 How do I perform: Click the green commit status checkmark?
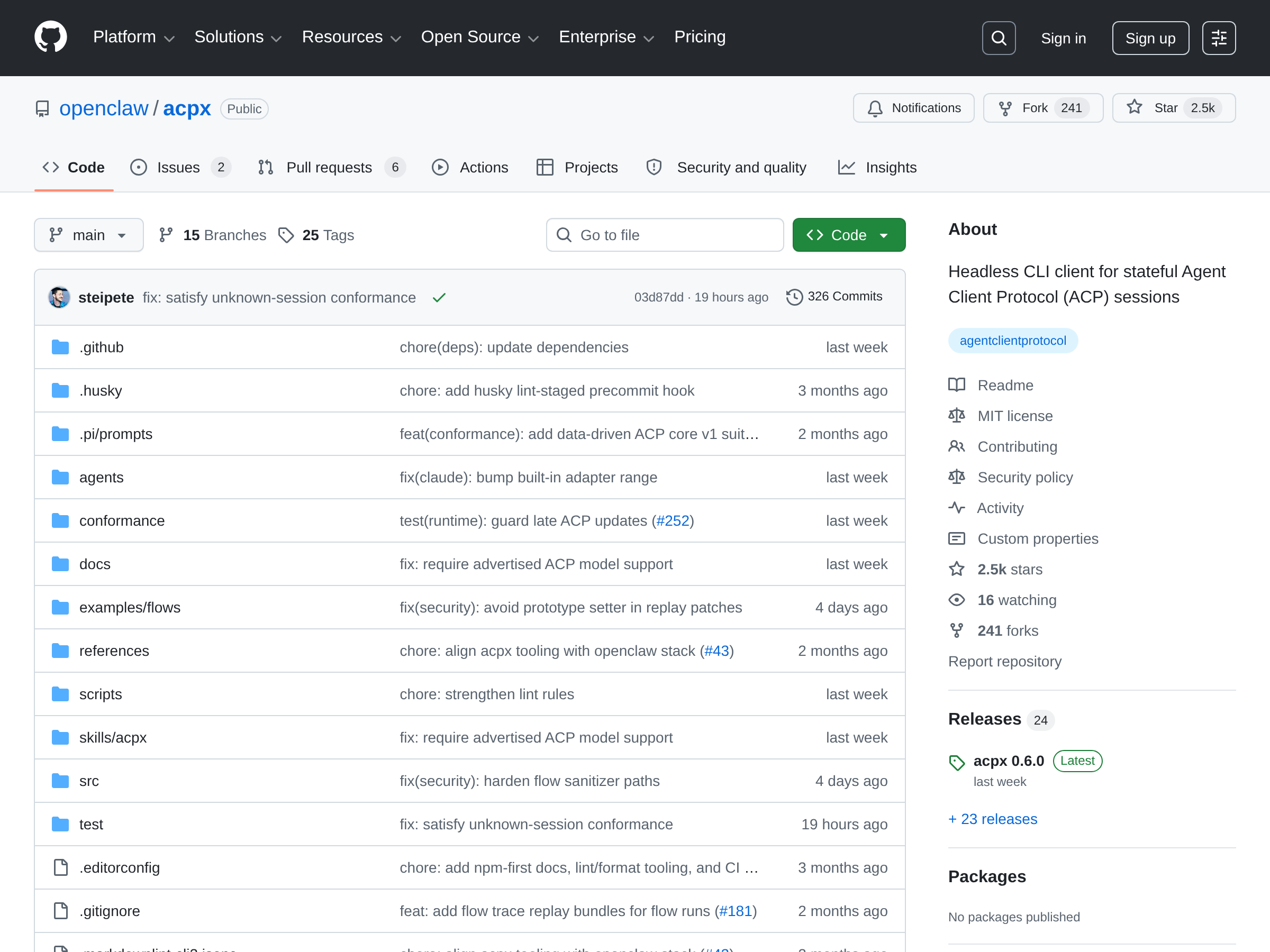coord(439,297)
